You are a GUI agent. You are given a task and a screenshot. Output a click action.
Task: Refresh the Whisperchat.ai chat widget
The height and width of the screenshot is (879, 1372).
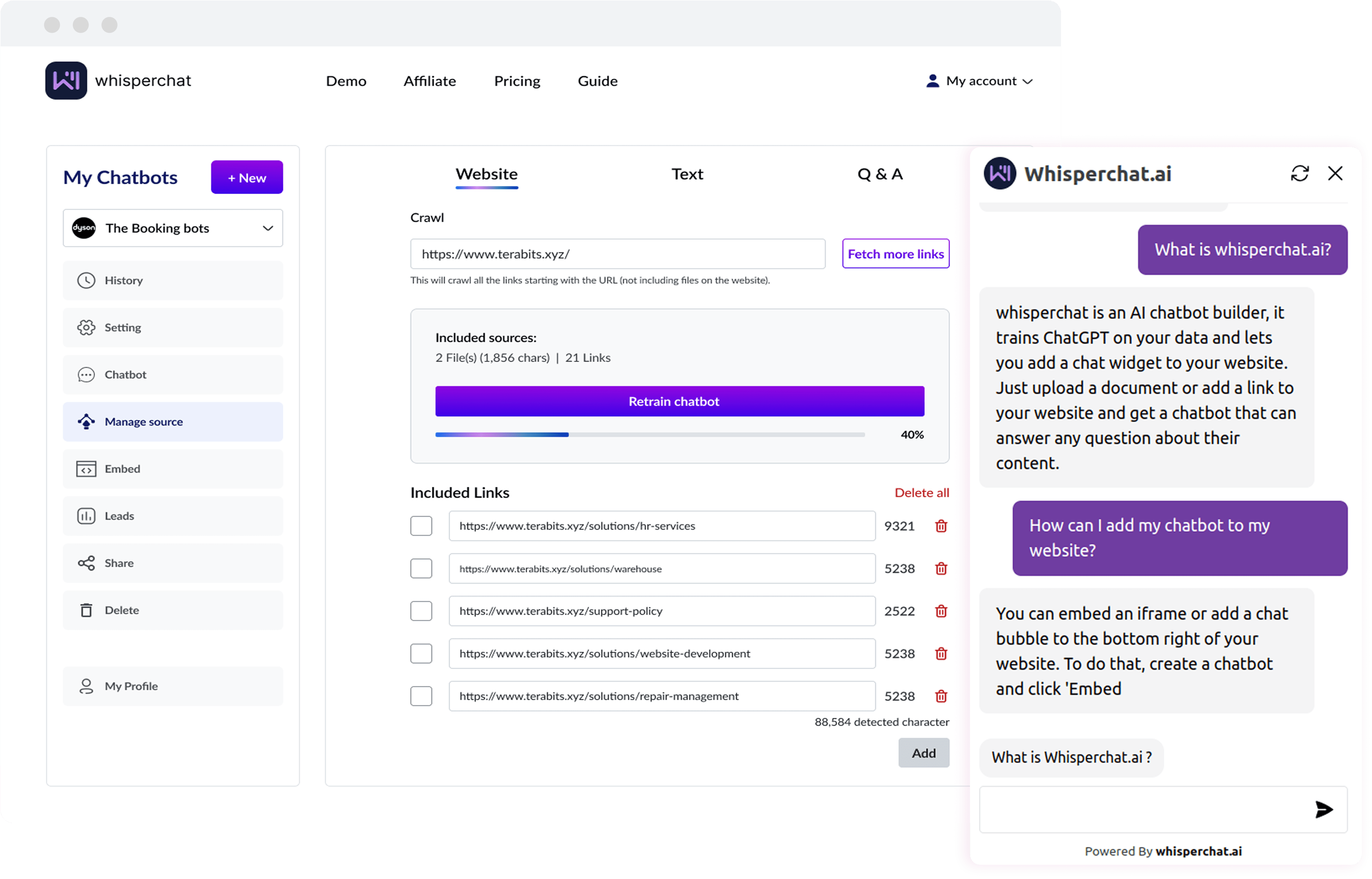1300,173
